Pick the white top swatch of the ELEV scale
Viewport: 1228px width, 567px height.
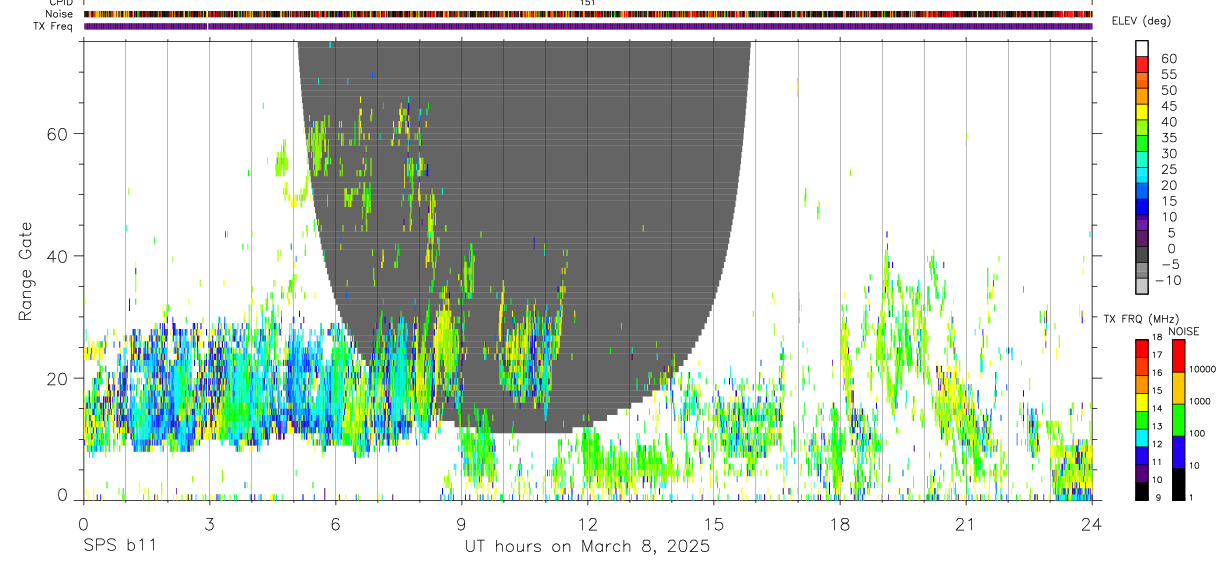point(1142,48)
